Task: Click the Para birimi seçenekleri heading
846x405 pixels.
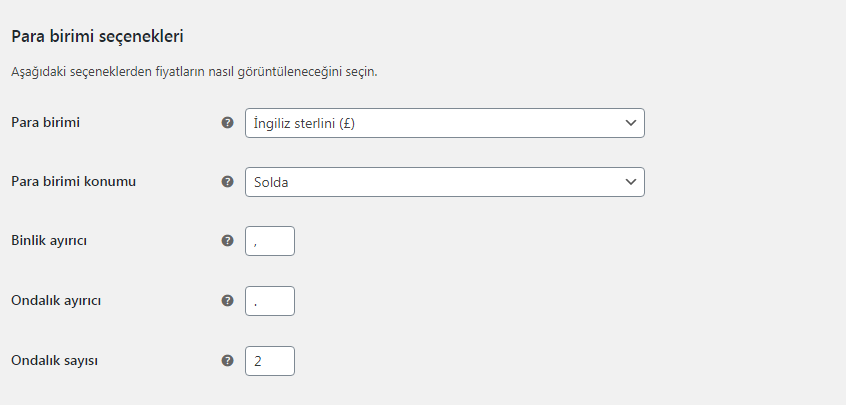Action: click(x=98, y=36)
